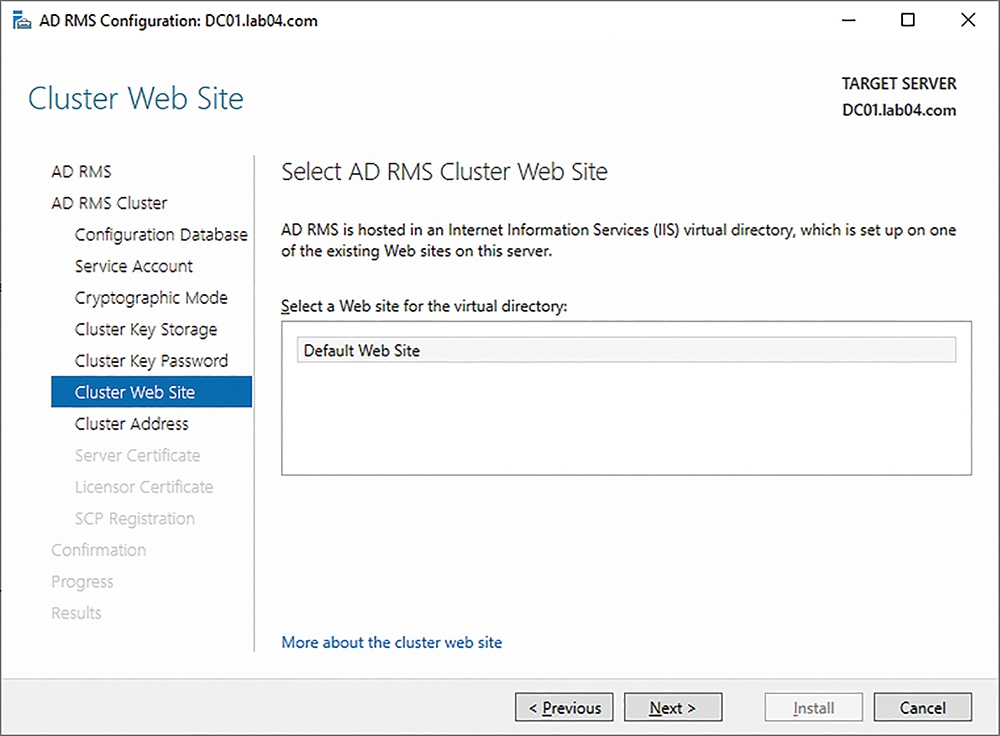
Task: Minimize the AD RMS Configuration window
Action: [848, 20]
